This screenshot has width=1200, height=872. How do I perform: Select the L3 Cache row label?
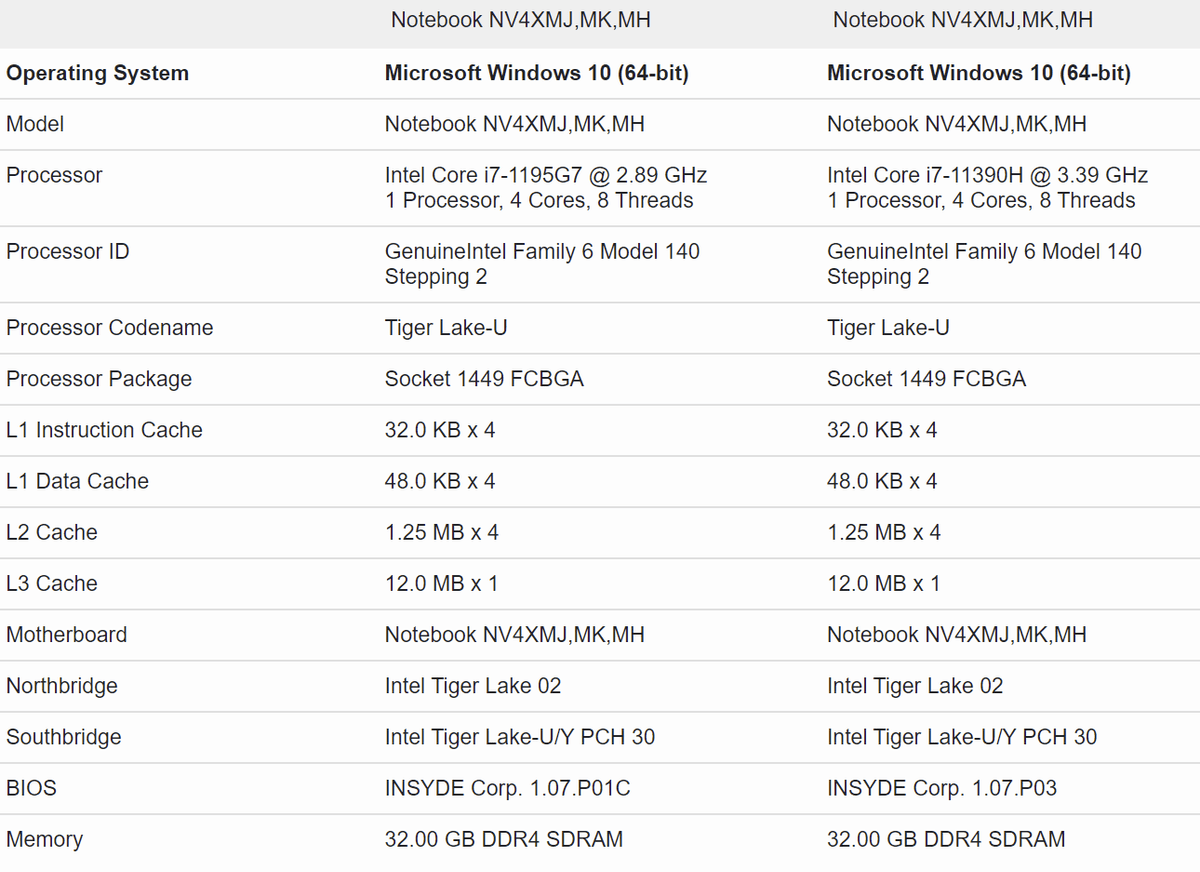coord(52,583)
